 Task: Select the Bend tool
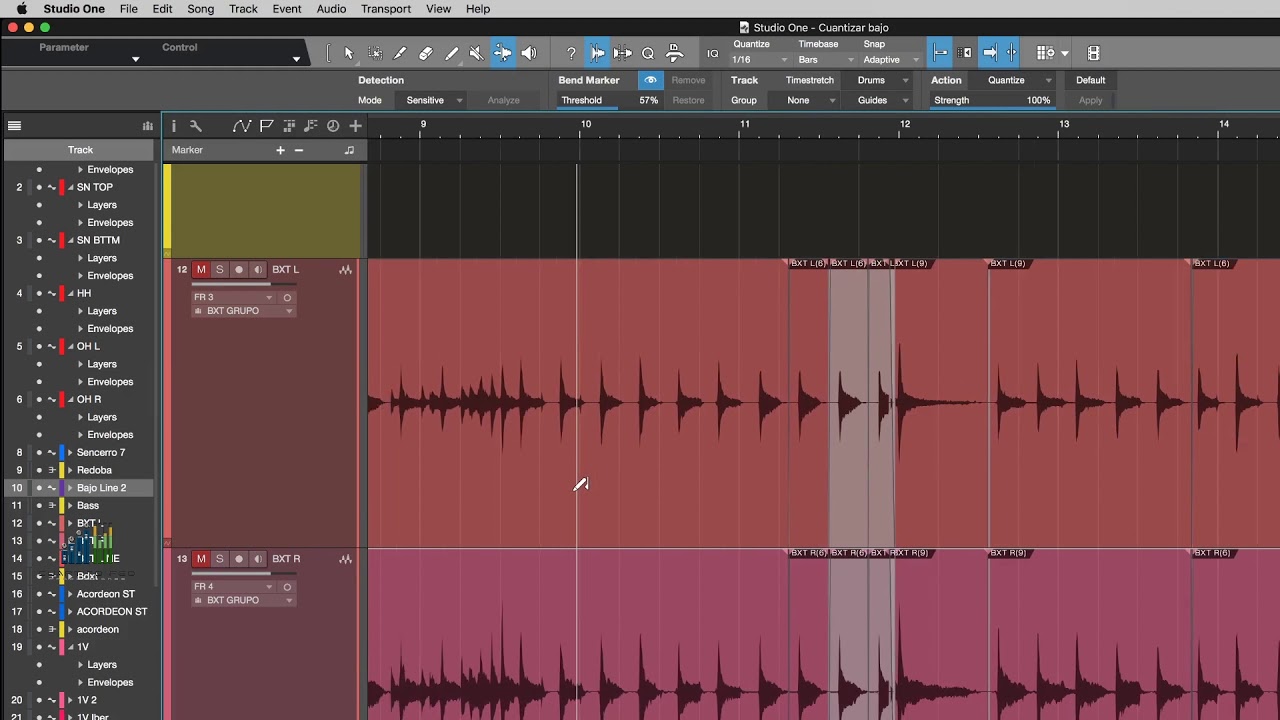click(503, 53)
